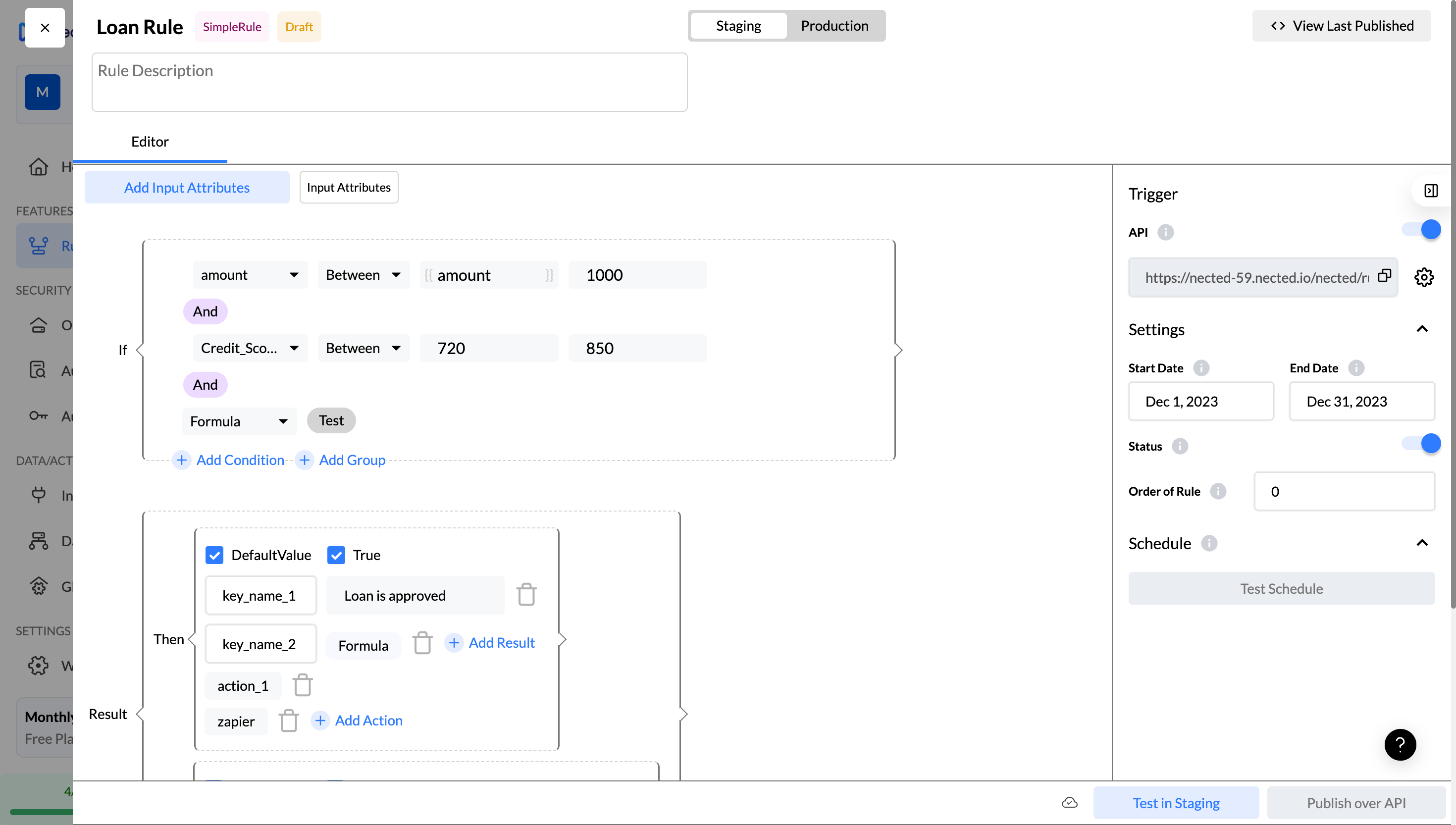Open the help question mark button

click(1400, 745)
